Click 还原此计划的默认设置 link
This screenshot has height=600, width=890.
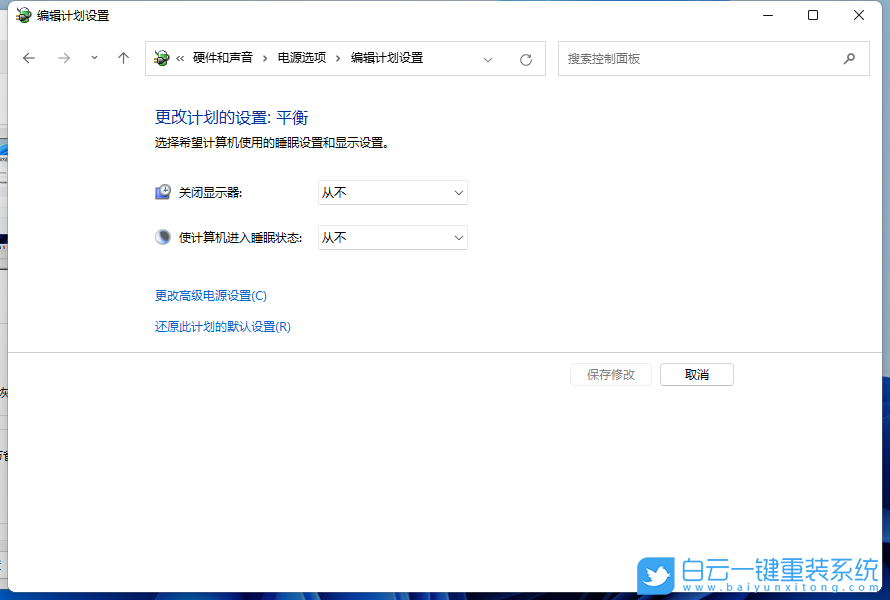click(x=220, y=326)
